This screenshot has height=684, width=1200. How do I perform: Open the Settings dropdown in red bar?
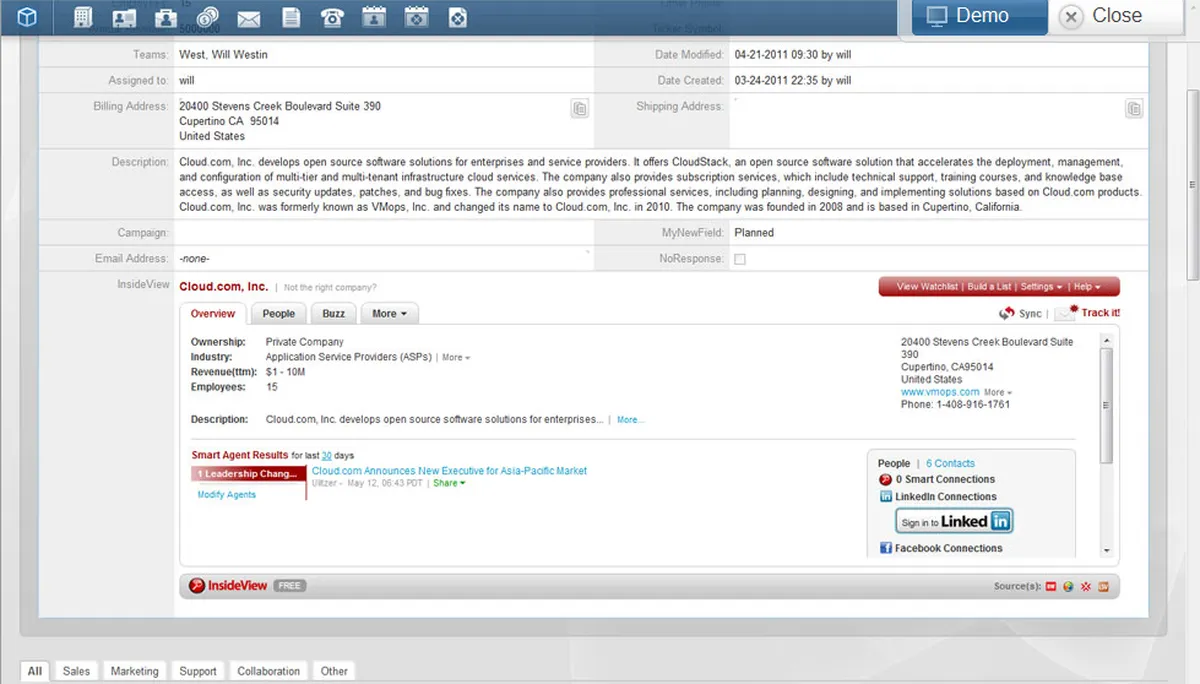1041,287
